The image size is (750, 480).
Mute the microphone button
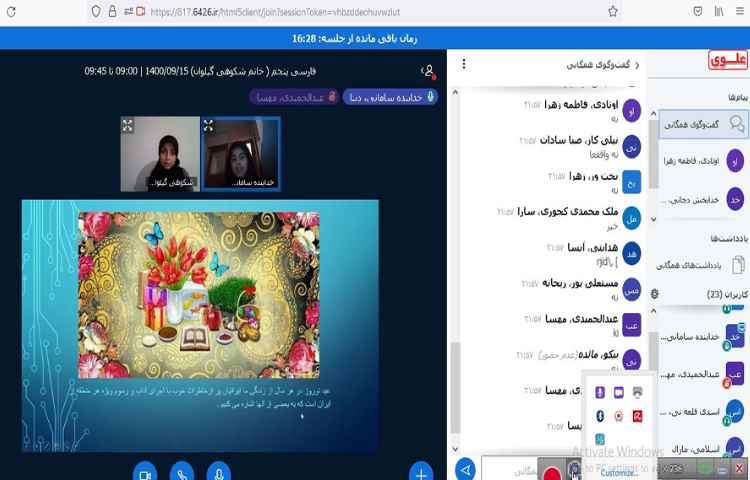[x=219, y=472]
